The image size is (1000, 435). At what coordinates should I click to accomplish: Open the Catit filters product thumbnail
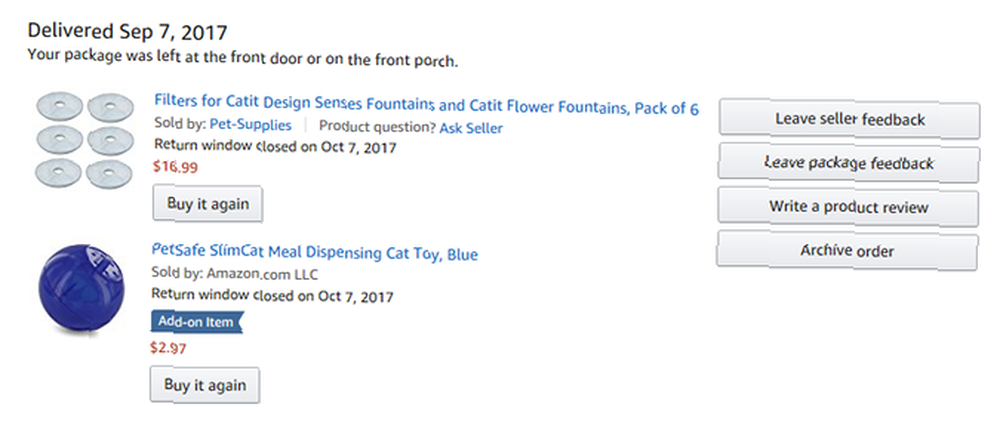click(85, 140)
